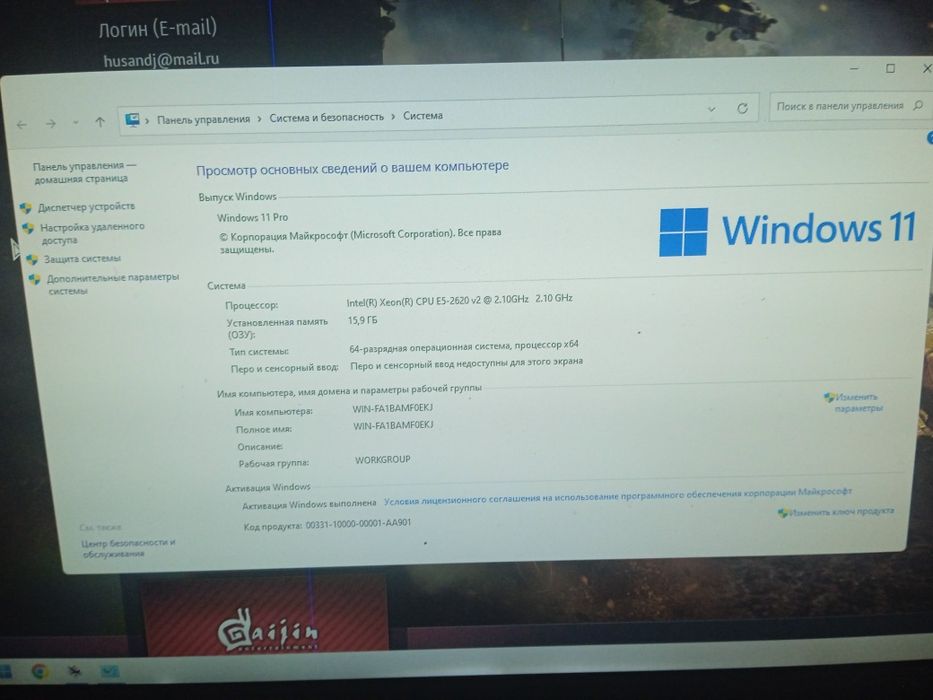Viewport: 933px width, 700px height.
Task: Open Защита системы link
Action: [x=82, y=258]
